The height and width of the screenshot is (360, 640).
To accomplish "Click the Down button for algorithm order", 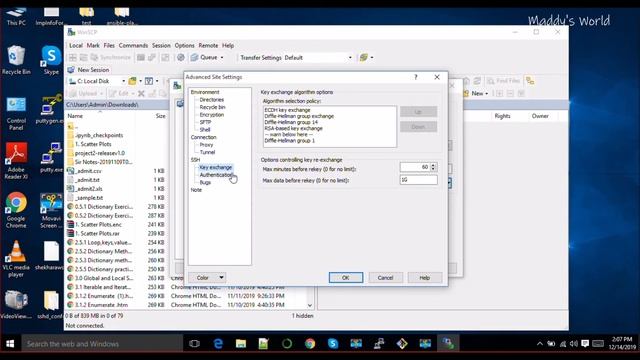I will pos(418,127).
